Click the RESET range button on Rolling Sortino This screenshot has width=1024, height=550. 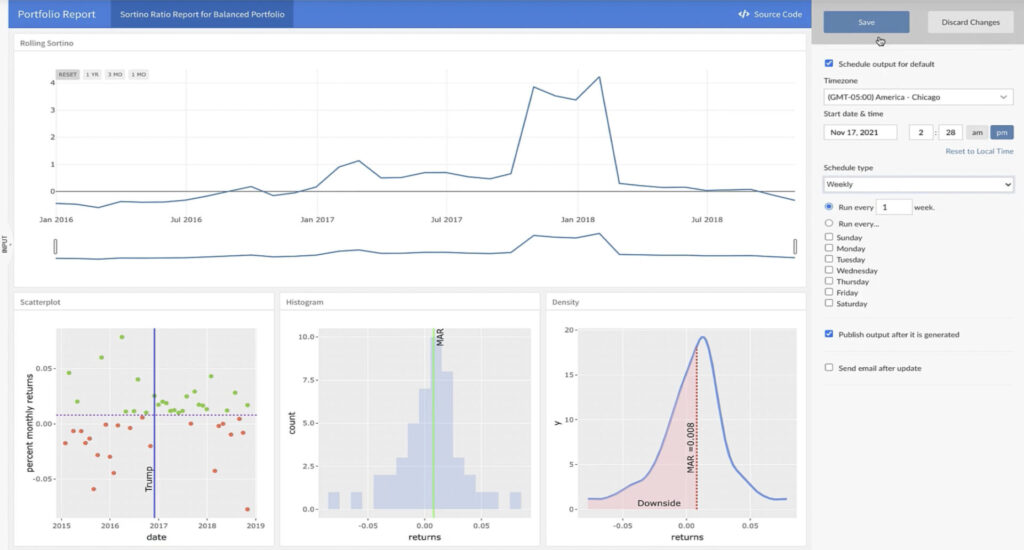(x=68, y=74)
